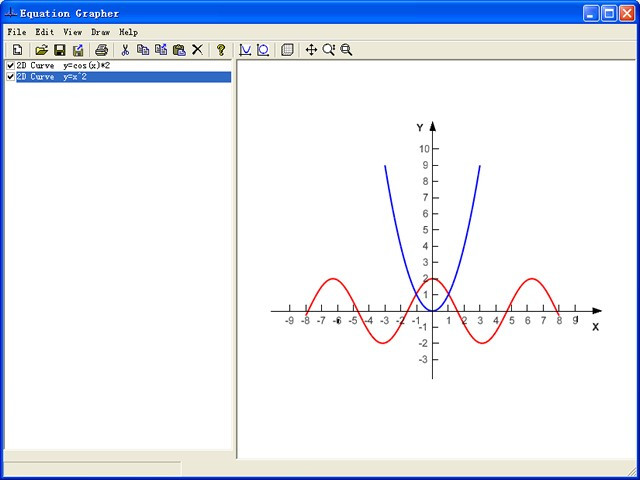Create a new file with the New icon
Image resolution: width=640 pixels, height=480 pixels.
click(17, 50)
